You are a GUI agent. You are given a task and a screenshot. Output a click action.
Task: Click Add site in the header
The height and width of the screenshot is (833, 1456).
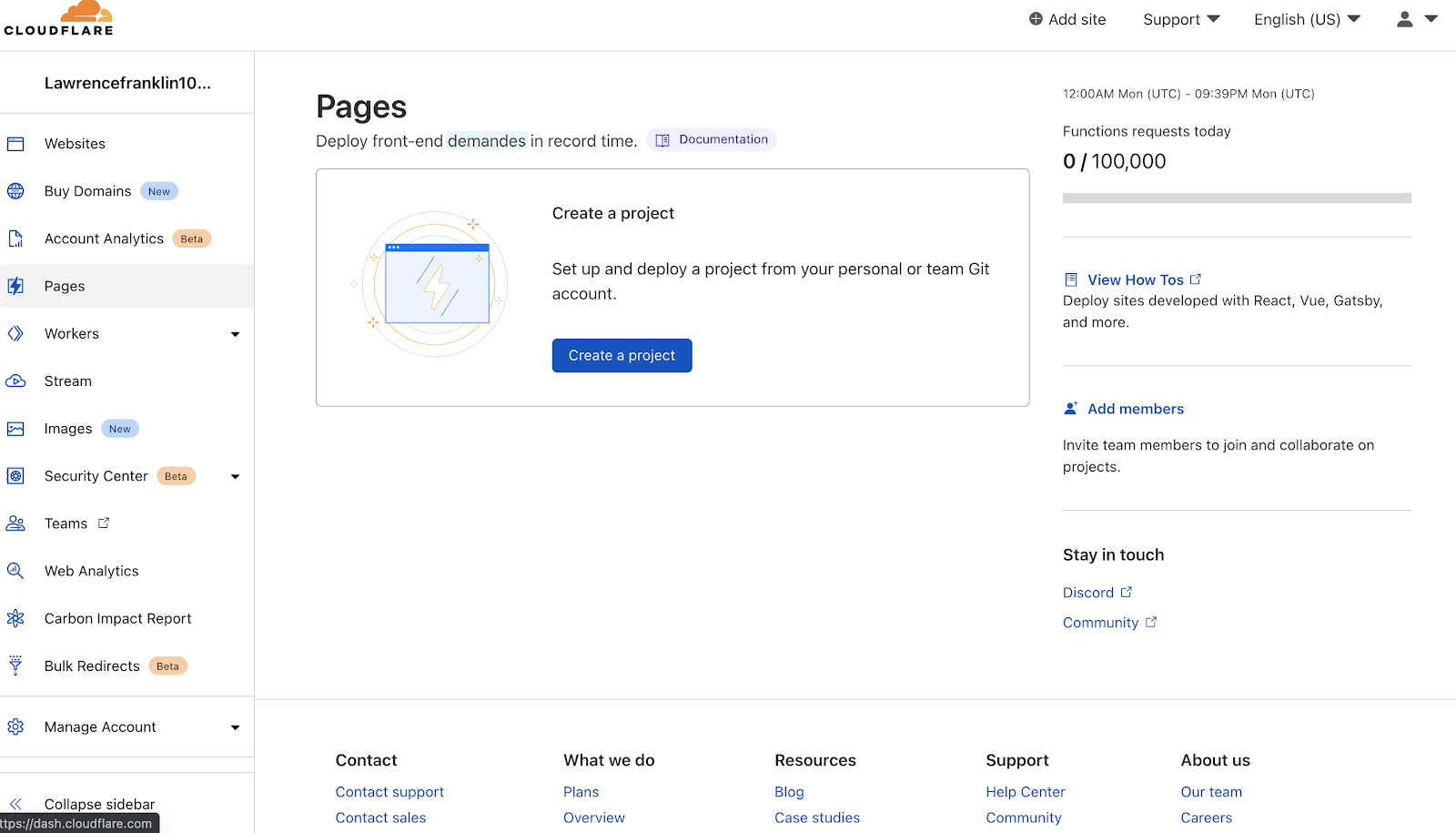pos(1067,19)
